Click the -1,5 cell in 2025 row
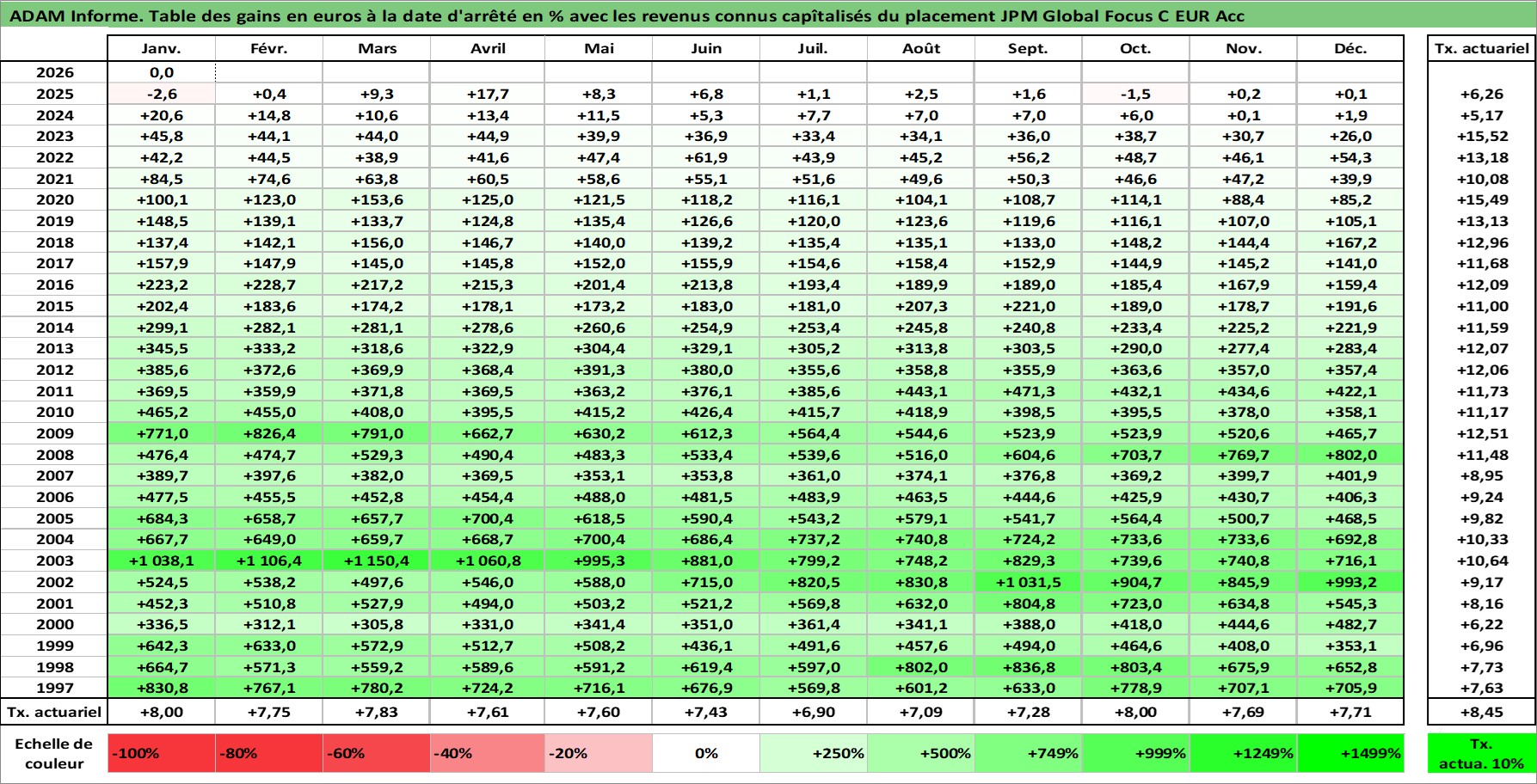The height and width of the screenshot is (784, 1537). (x=1135, y=94)
